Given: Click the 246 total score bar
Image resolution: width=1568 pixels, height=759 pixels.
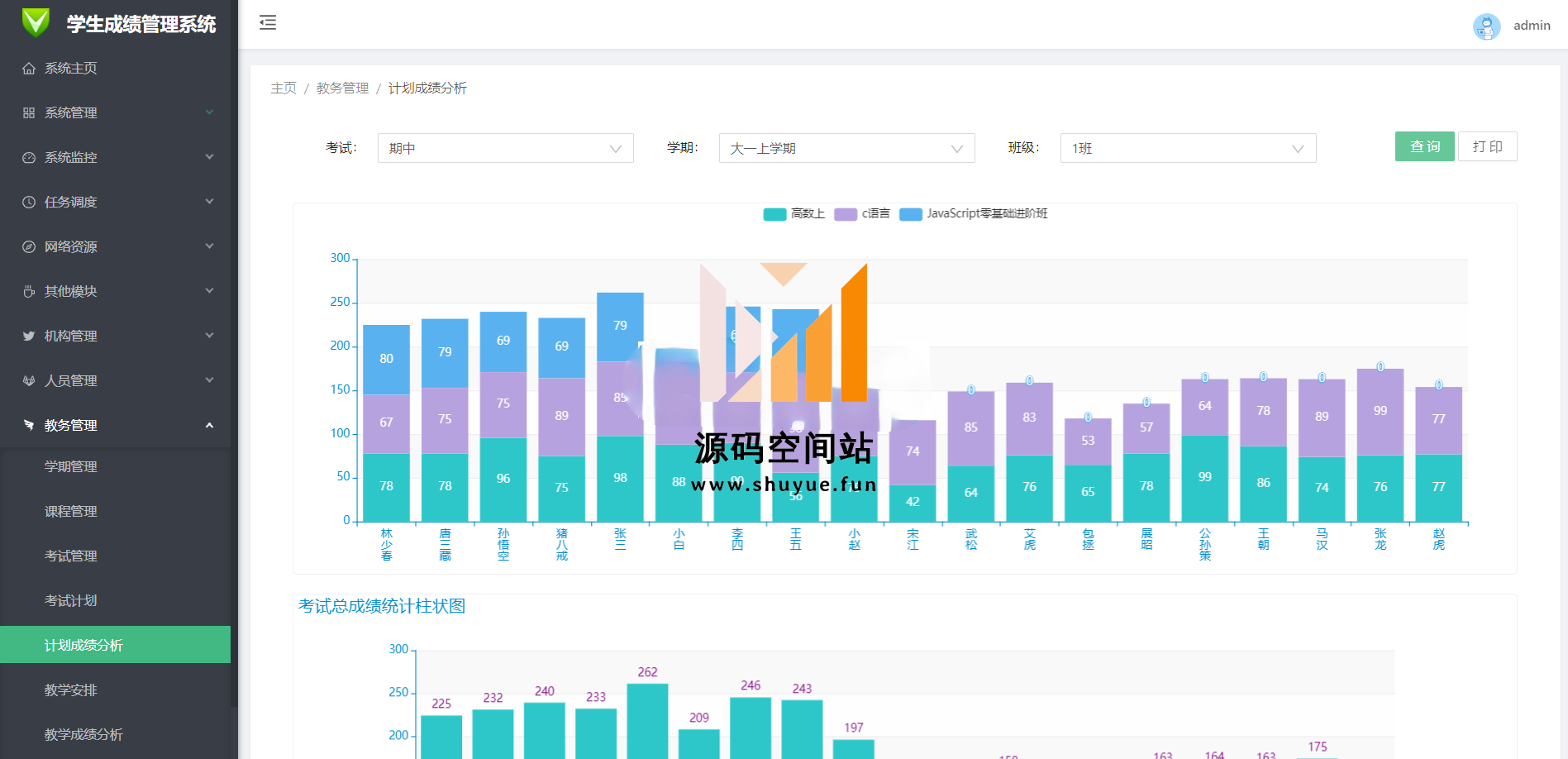Looking at the screenshot, I should pos(751,728).
